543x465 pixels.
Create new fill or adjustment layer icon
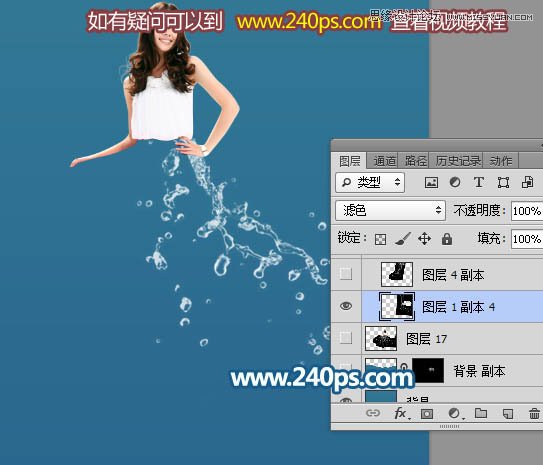455,413
